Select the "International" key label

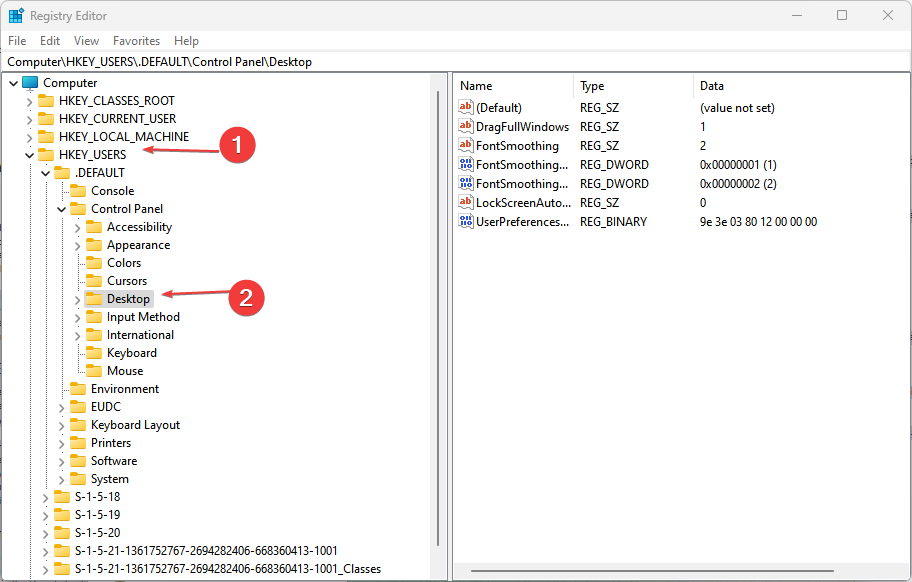(x=140, y=335)
